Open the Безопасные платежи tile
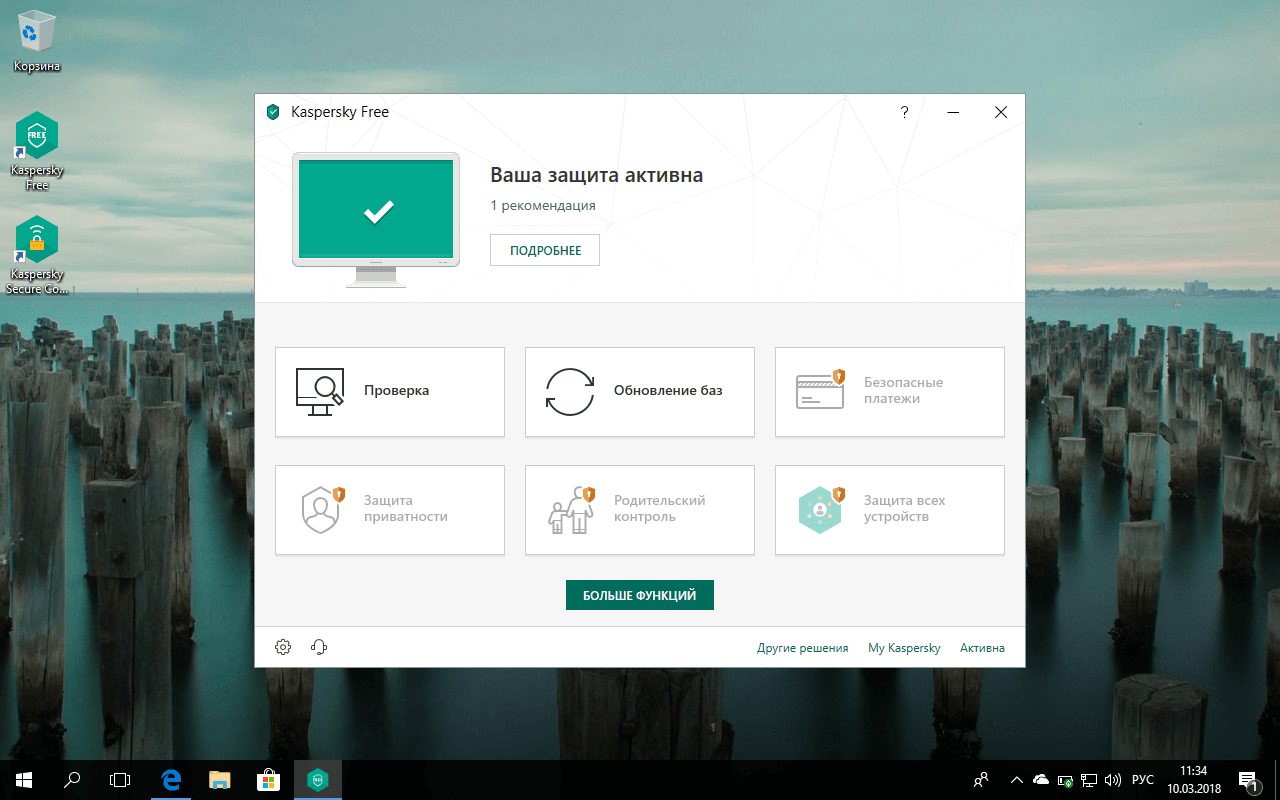Screen dimensions: 1280x800 coord(890,392)
